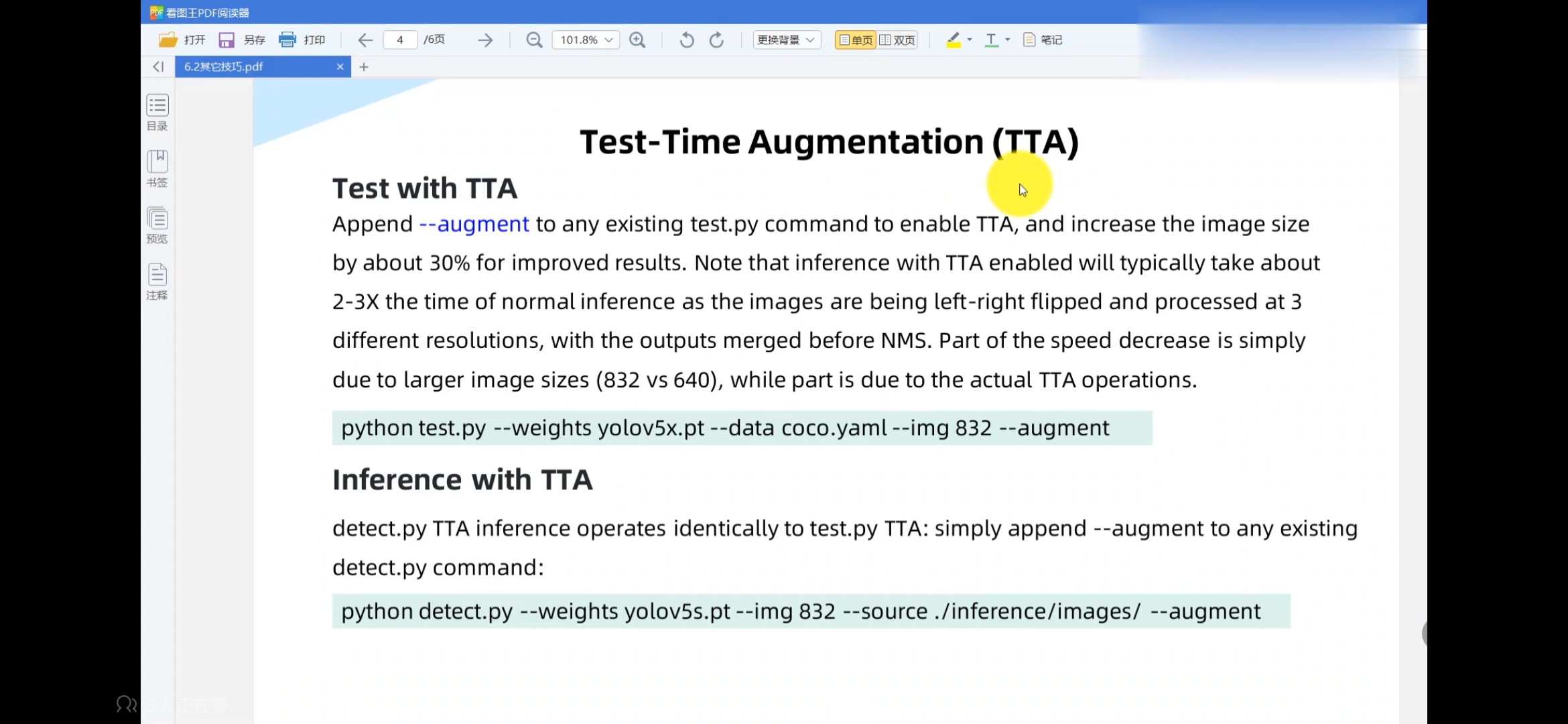
Task: Collapse the left sidebar panel
Action: (x=158, y=66)
